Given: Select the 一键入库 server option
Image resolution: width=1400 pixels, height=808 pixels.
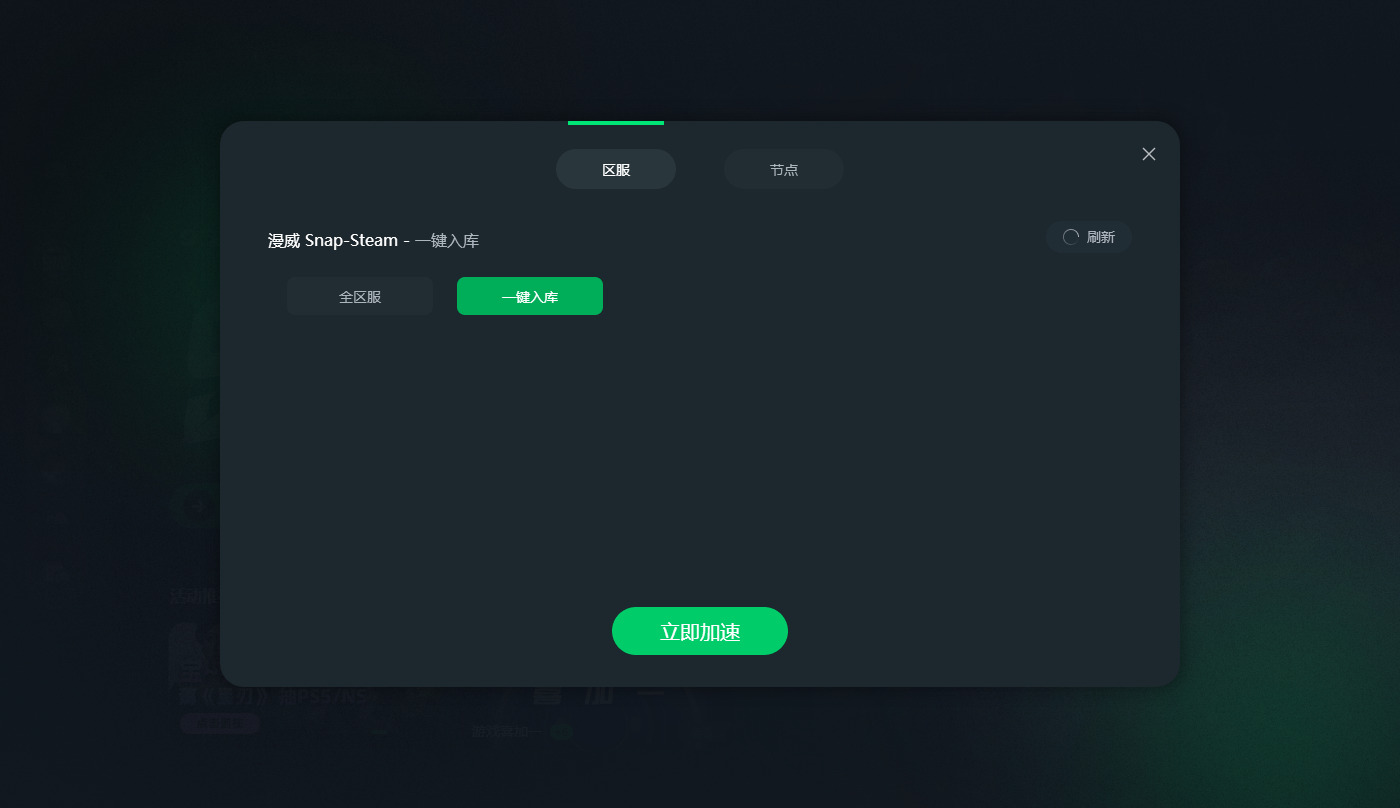Looking at the screenshot, I should tap(530, 296).
